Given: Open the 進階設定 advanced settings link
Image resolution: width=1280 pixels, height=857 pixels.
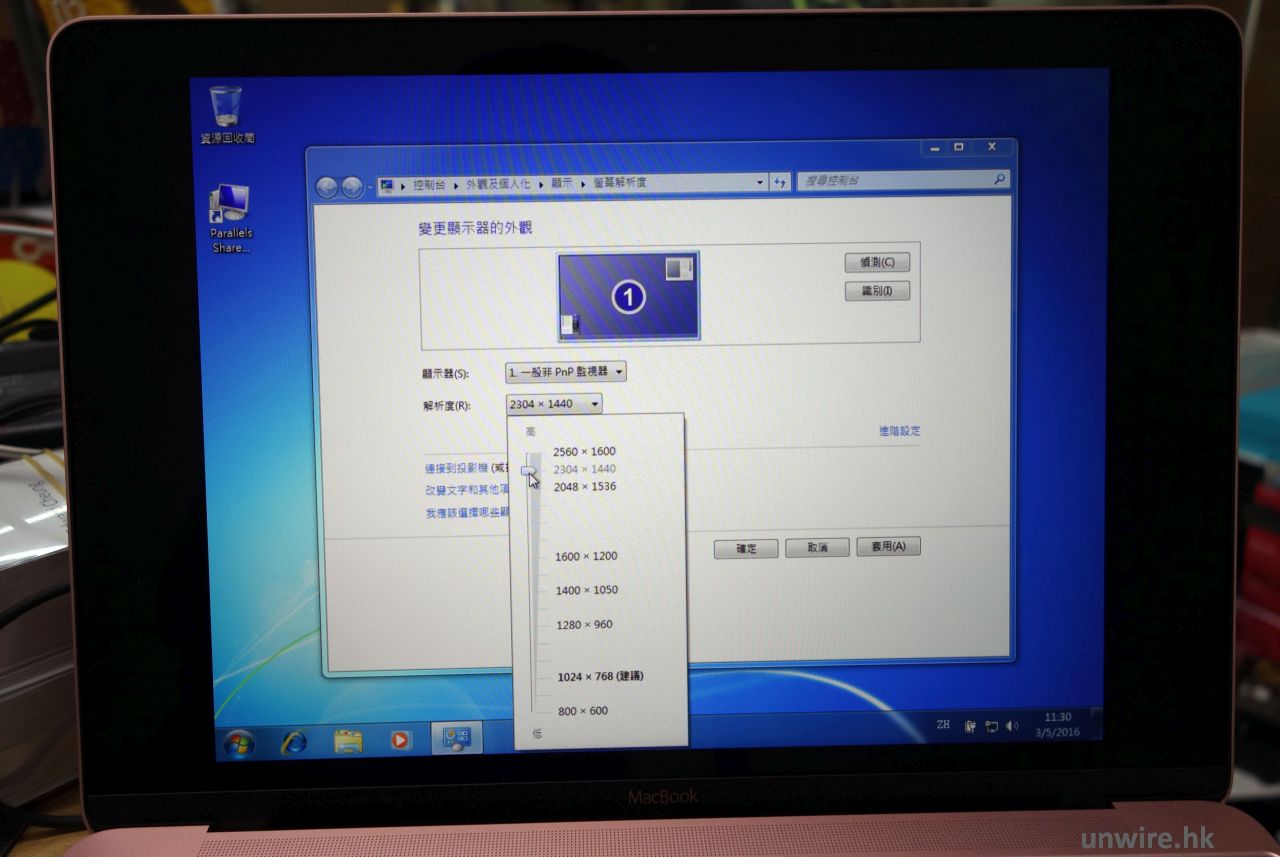Looking at the screenshot, I should click(899, 431).
